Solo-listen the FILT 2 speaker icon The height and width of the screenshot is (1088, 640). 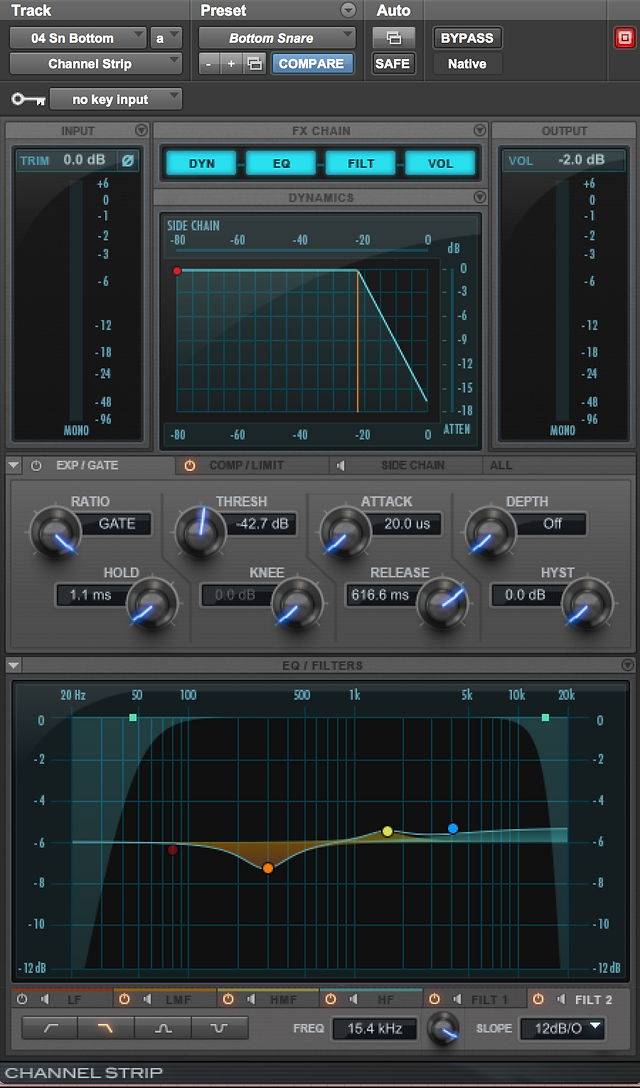pos(560,999)
